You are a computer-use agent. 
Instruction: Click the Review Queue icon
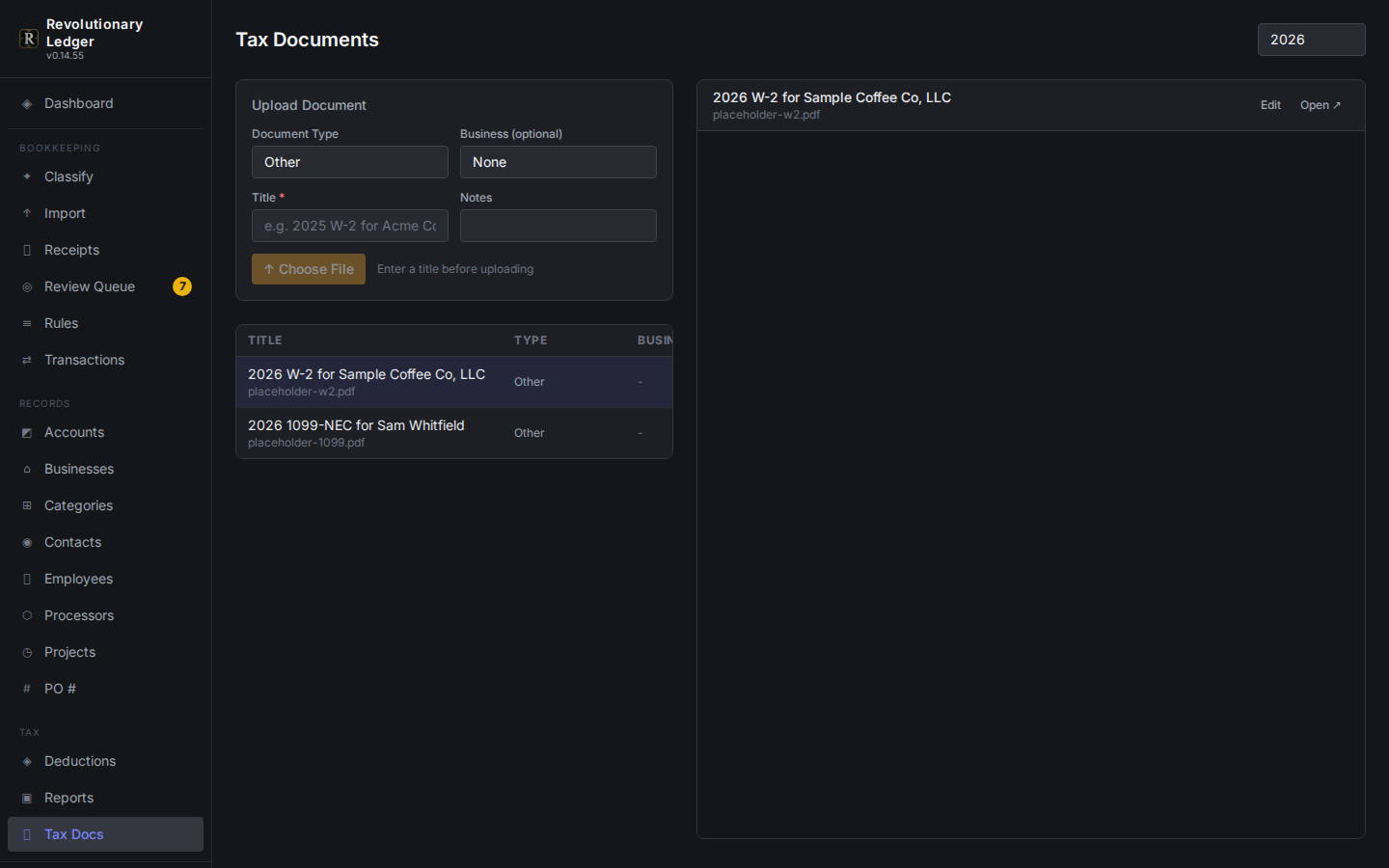pos(27,287)
